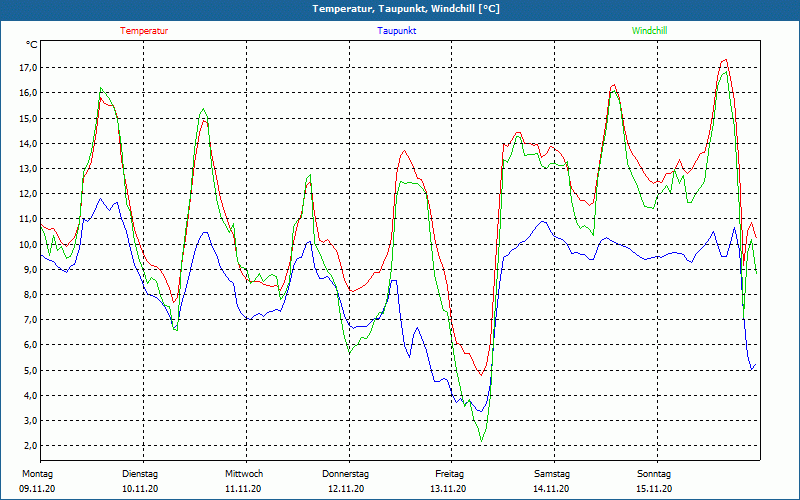Select the 13.11.20 date label
This screenshot has height=500, width=800.
[x=449, y=489]
